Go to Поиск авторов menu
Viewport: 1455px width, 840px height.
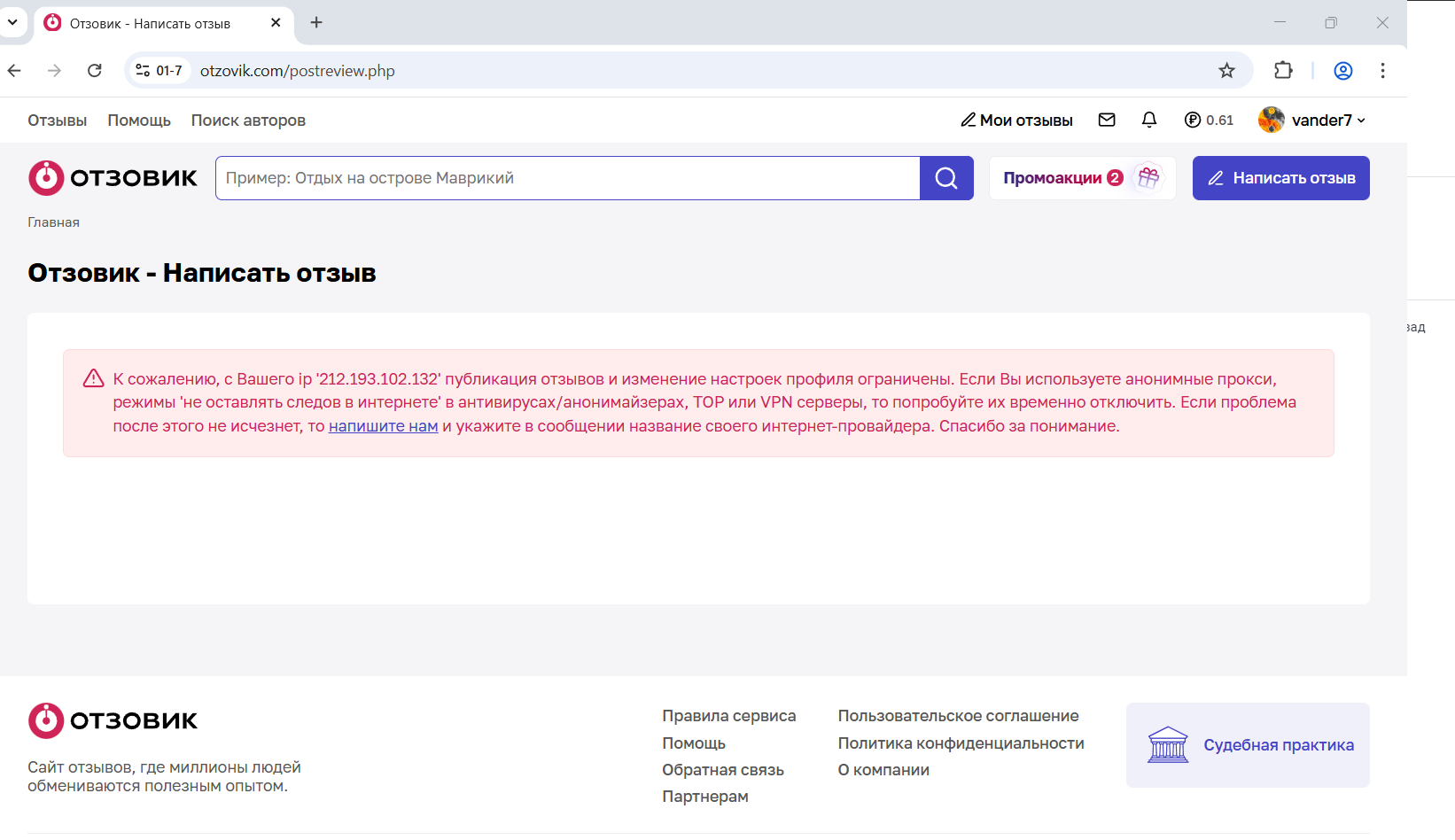(x=248, y=121)
